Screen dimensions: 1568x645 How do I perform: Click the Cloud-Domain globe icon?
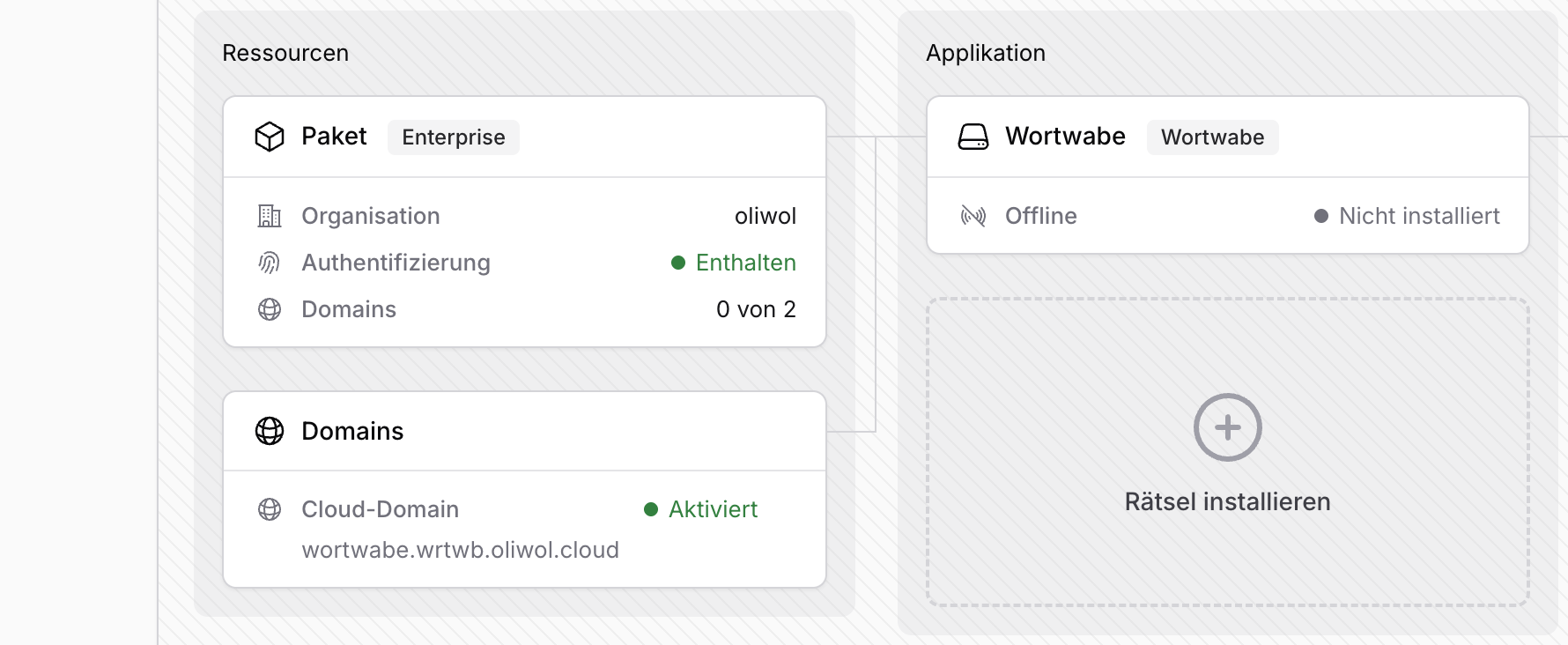[270, 509]
